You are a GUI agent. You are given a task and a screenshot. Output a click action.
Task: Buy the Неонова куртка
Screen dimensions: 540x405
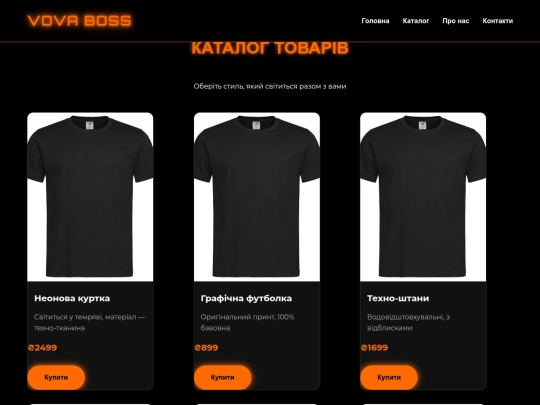pyautogui.click(x=56, y=377)
